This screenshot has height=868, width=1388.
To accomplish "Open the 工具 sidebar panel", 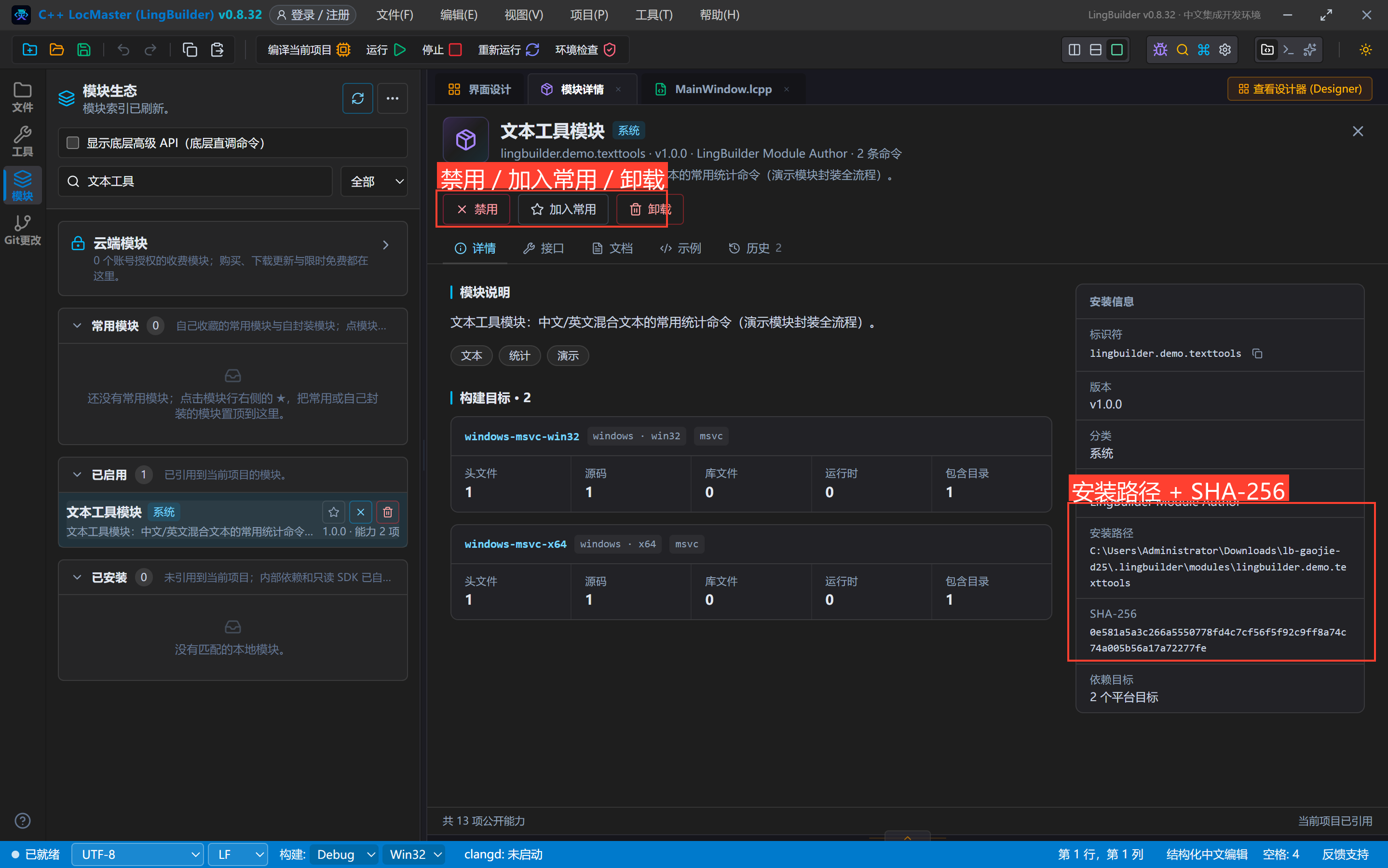I will pos(22,141).
